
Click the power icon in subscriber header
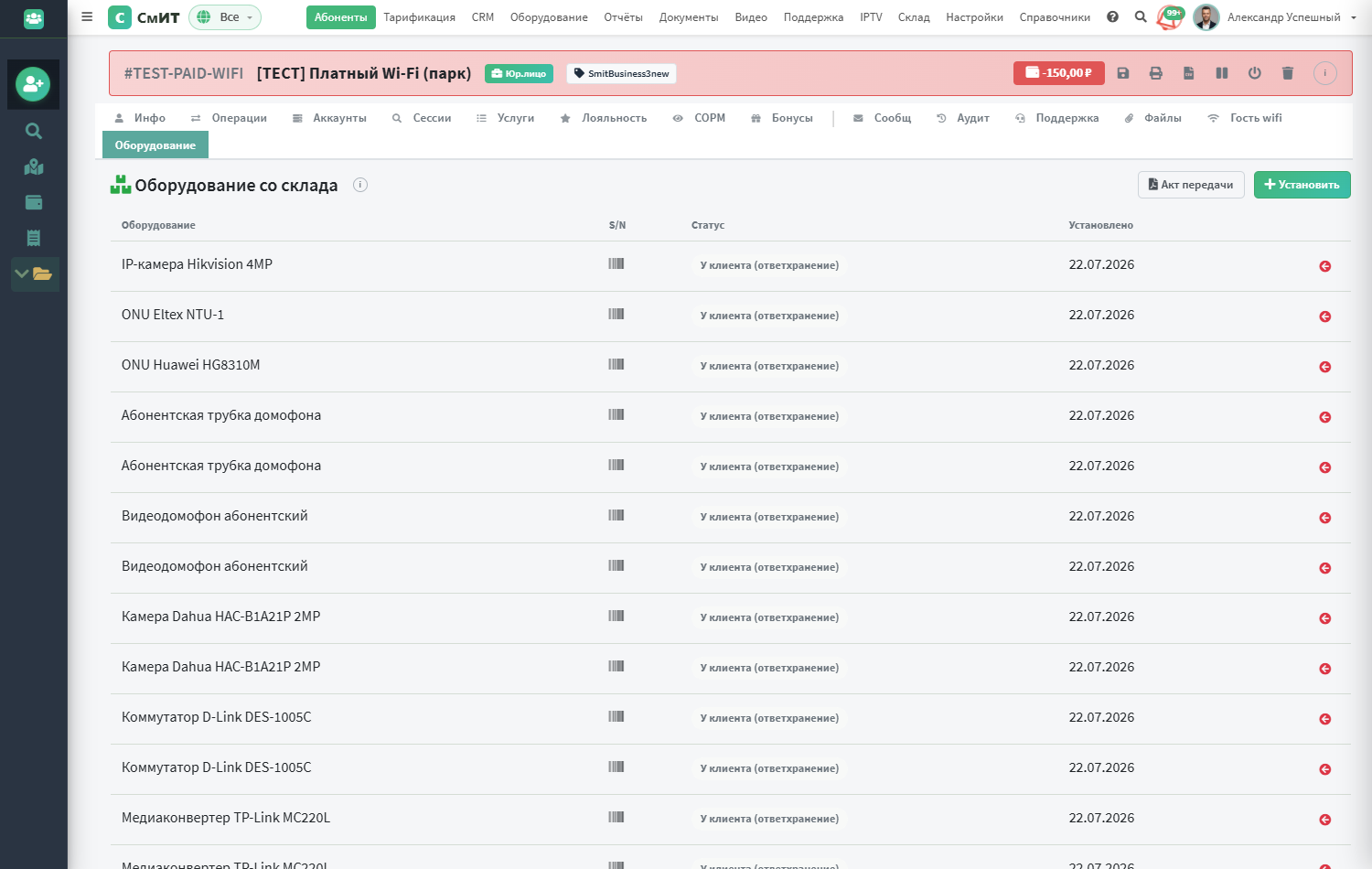pos(1255,73)
